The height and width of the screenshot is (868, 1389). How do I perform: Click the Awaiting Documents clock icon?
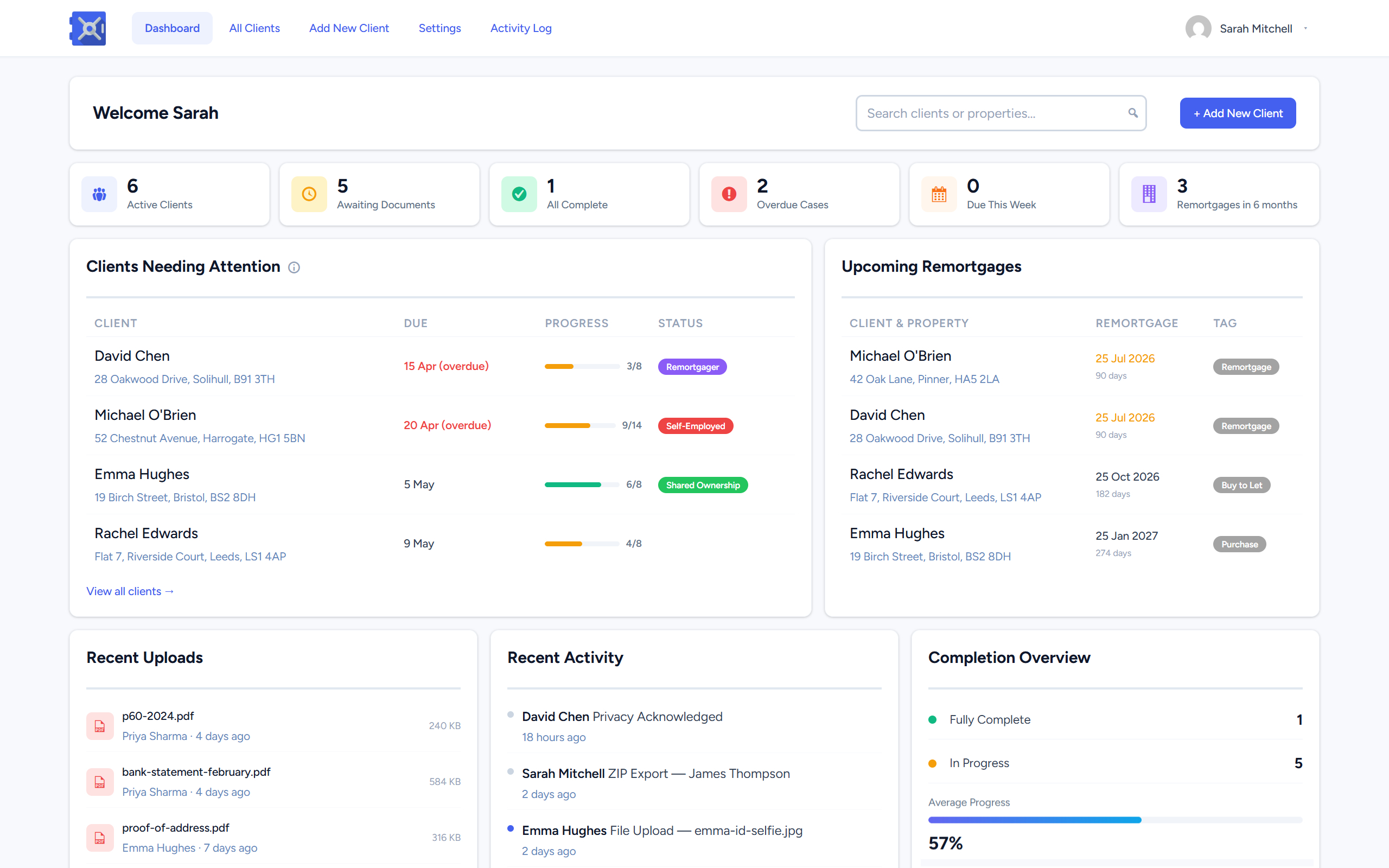tap(309, 194)
